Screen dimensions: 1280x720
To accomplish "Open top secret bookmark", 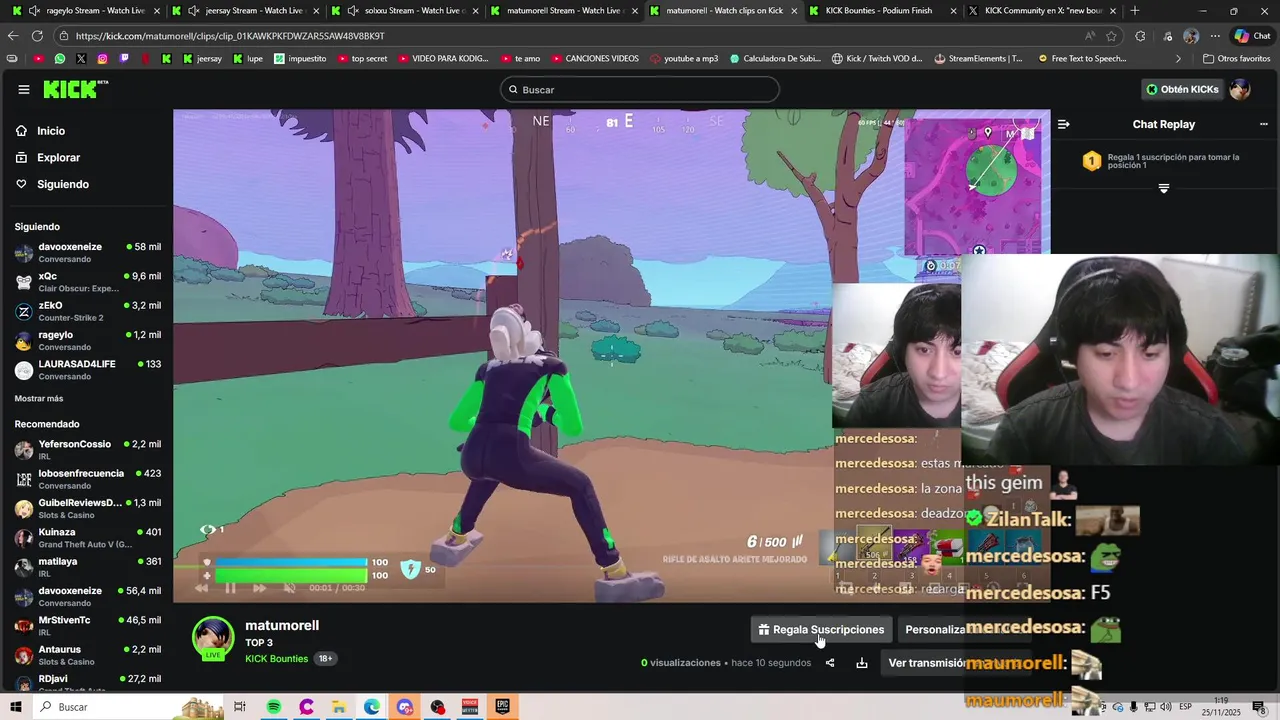I will point(362,59).
